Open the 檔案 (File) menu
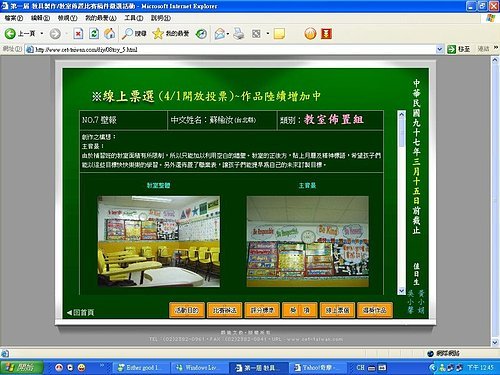The height and width of the screenshot is (375, 500). tap(14, 18)
